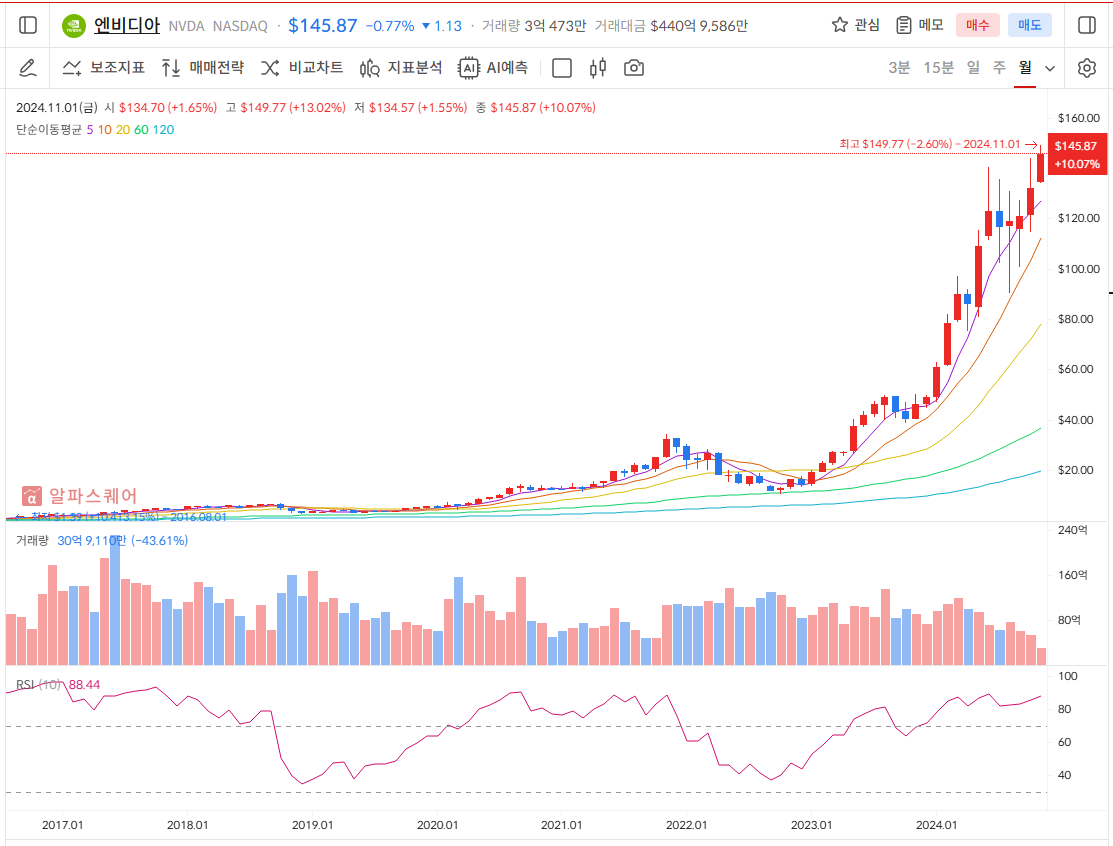This screenshot has width=1113, height=846.
Task: Click moving average period 5
Action: tap(90, 130)
